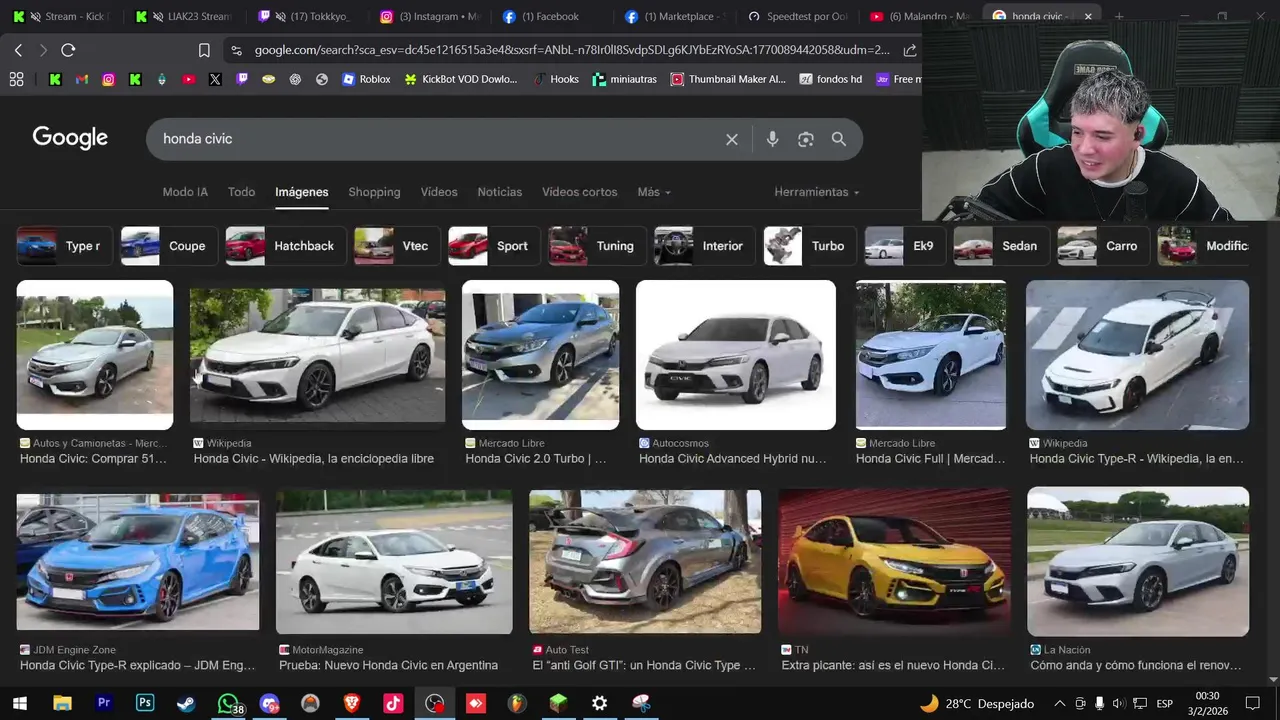Open the apps grid in the bookmarks bar
The width and height of the screenshot is (1280, 720).
tap(16, 79)
